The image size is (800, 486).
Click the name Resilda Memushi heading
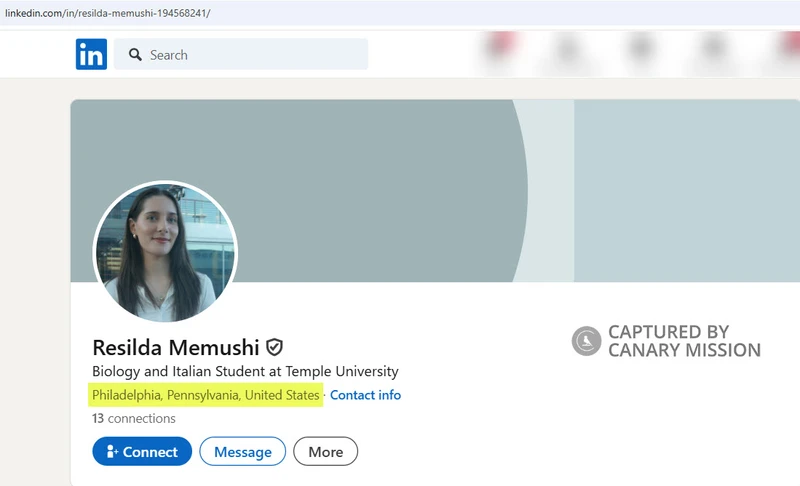pyautogui.click(x=176, y=348)
